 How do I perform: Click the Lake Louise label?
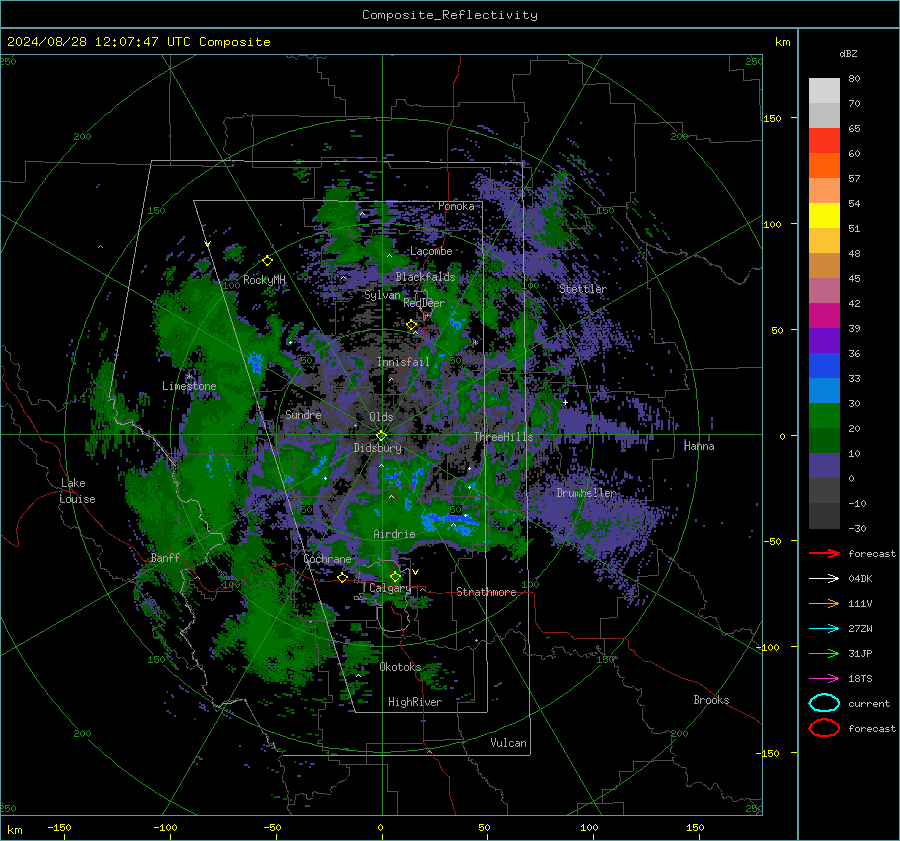(78, 491)
